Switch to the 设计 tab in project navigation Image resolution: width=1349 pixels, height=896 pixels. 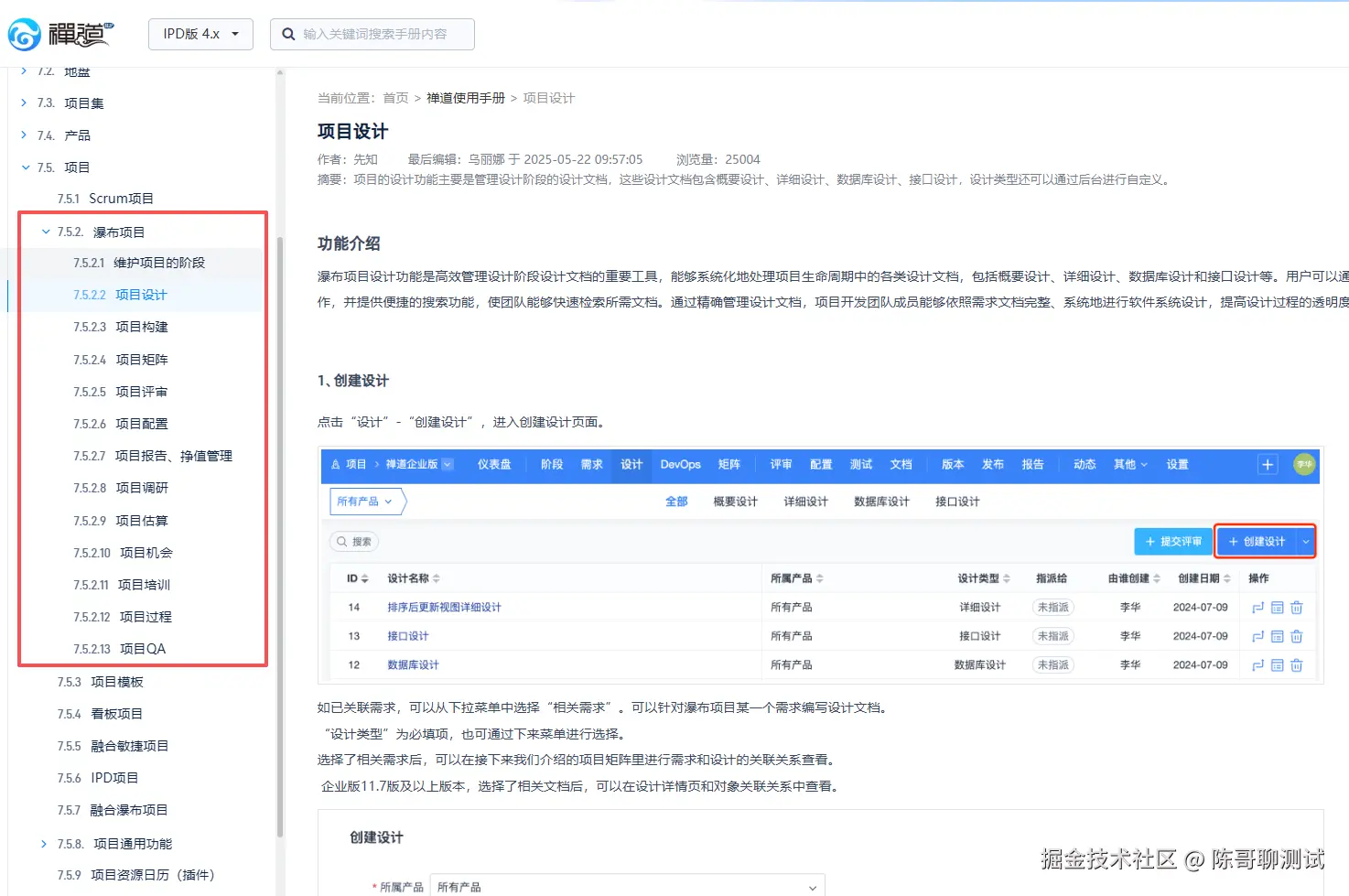(631, 465)
